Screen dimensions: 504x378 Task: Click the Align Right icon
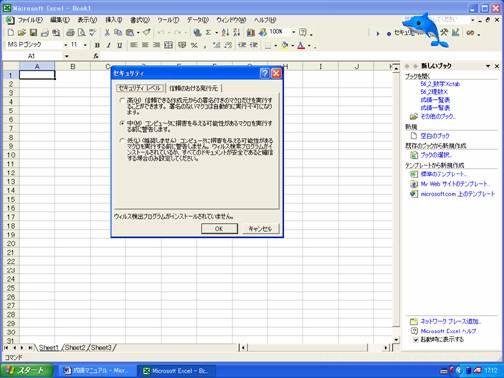pos(156,45)
